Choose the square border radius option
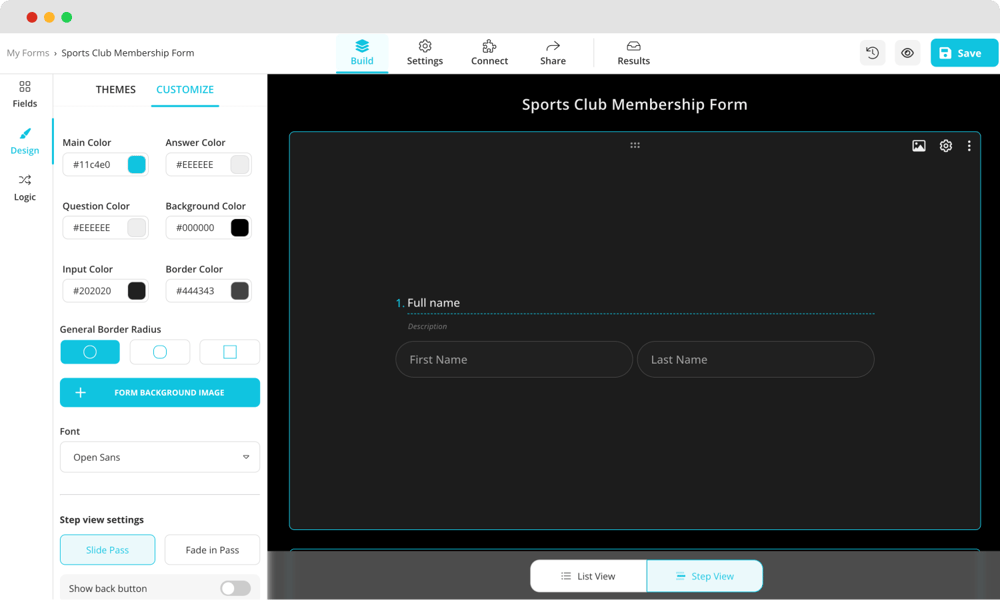 click(x=229, y=352)
